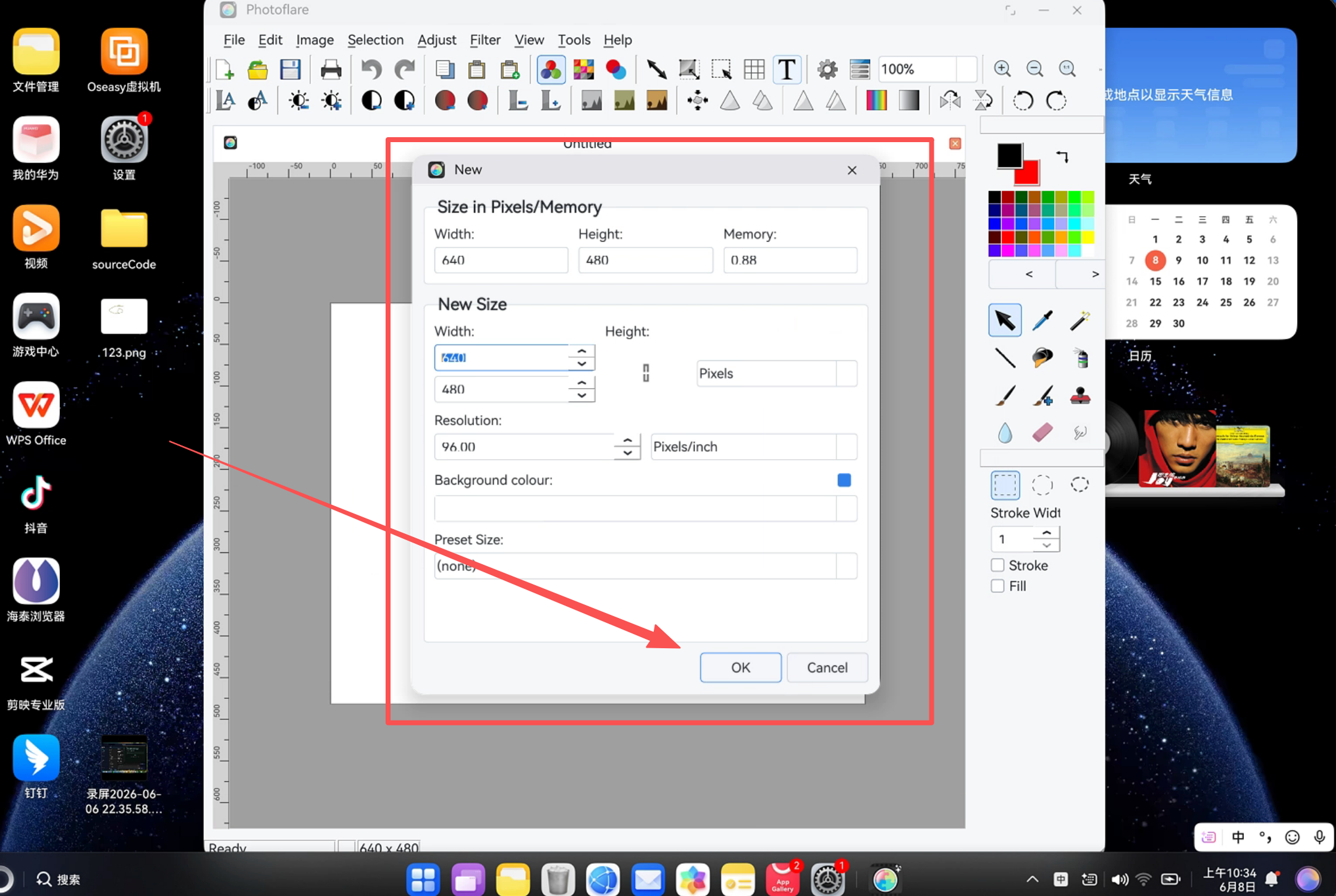
Task: Decrease New Size height spinner
Action: (x=581, y=395)
